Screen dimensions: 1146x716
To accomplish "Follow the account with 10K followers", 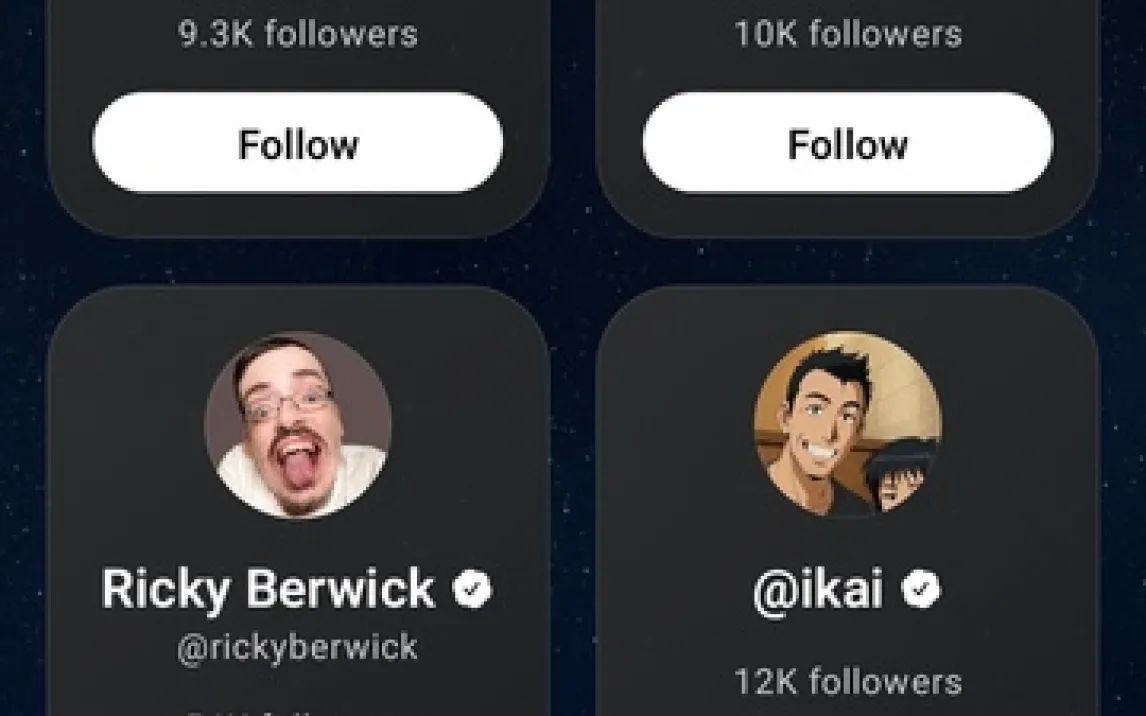I will pyautogui.click(x=848, y=144).
